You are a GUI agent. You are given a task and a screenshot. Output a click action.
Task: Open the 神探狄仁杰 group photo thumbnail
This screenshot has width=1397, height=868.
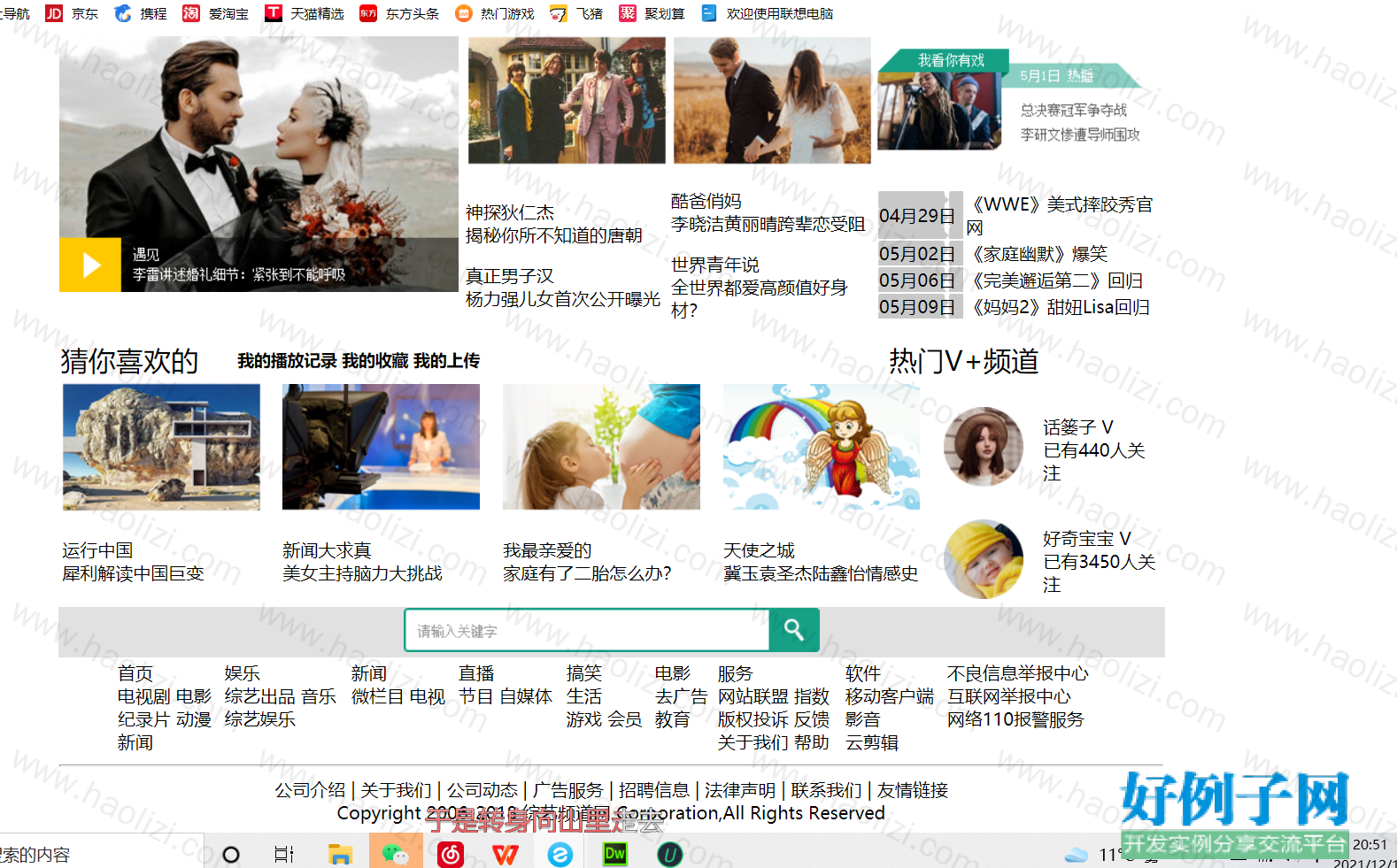tap(567, 100)
